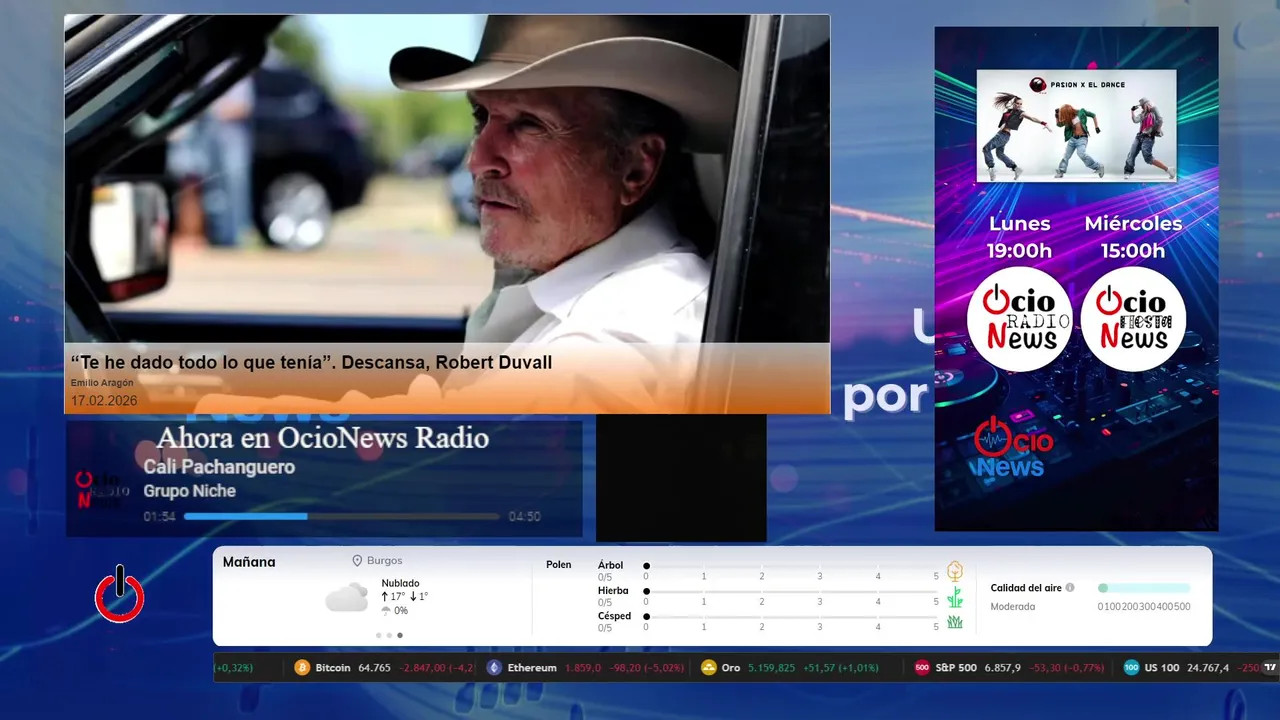The height and width of the screenshot is (720, 1280).
Task: Click the Bitcoin coin icon in the ticker
Action: (x=302, y=668)
